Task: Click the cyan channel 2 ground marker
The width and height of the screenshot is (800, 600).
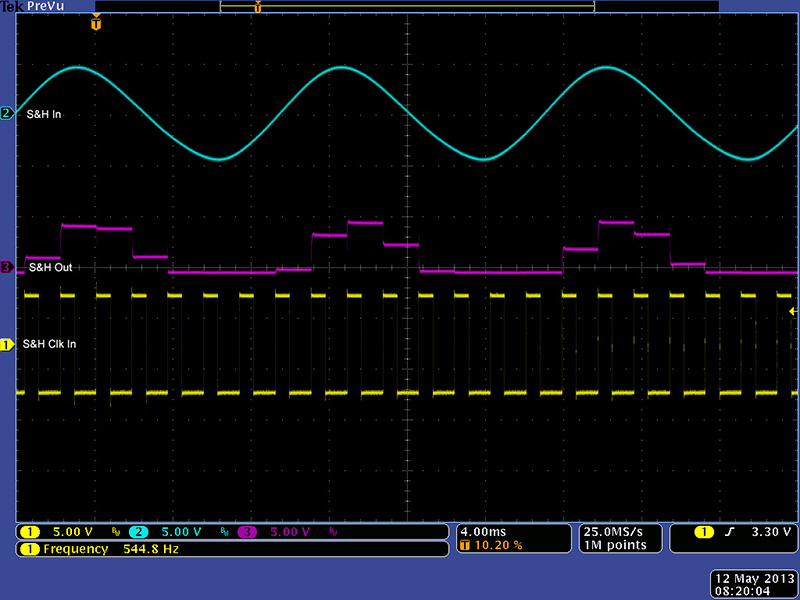Action: pos(7,114)
